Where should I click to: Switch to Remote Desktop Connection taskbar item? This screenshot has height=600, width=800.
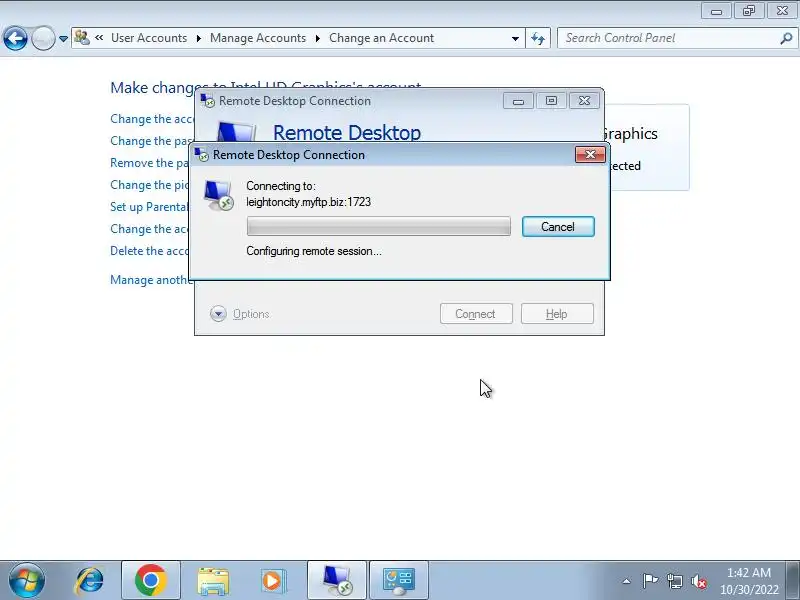337,580
